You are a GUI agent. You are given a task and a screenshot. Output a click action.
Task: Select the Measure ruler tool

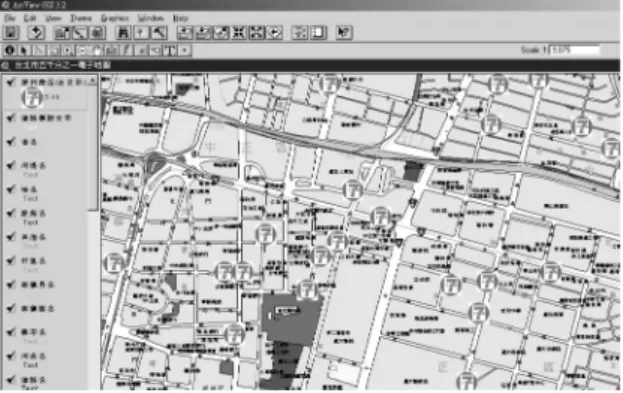(112, 50)
